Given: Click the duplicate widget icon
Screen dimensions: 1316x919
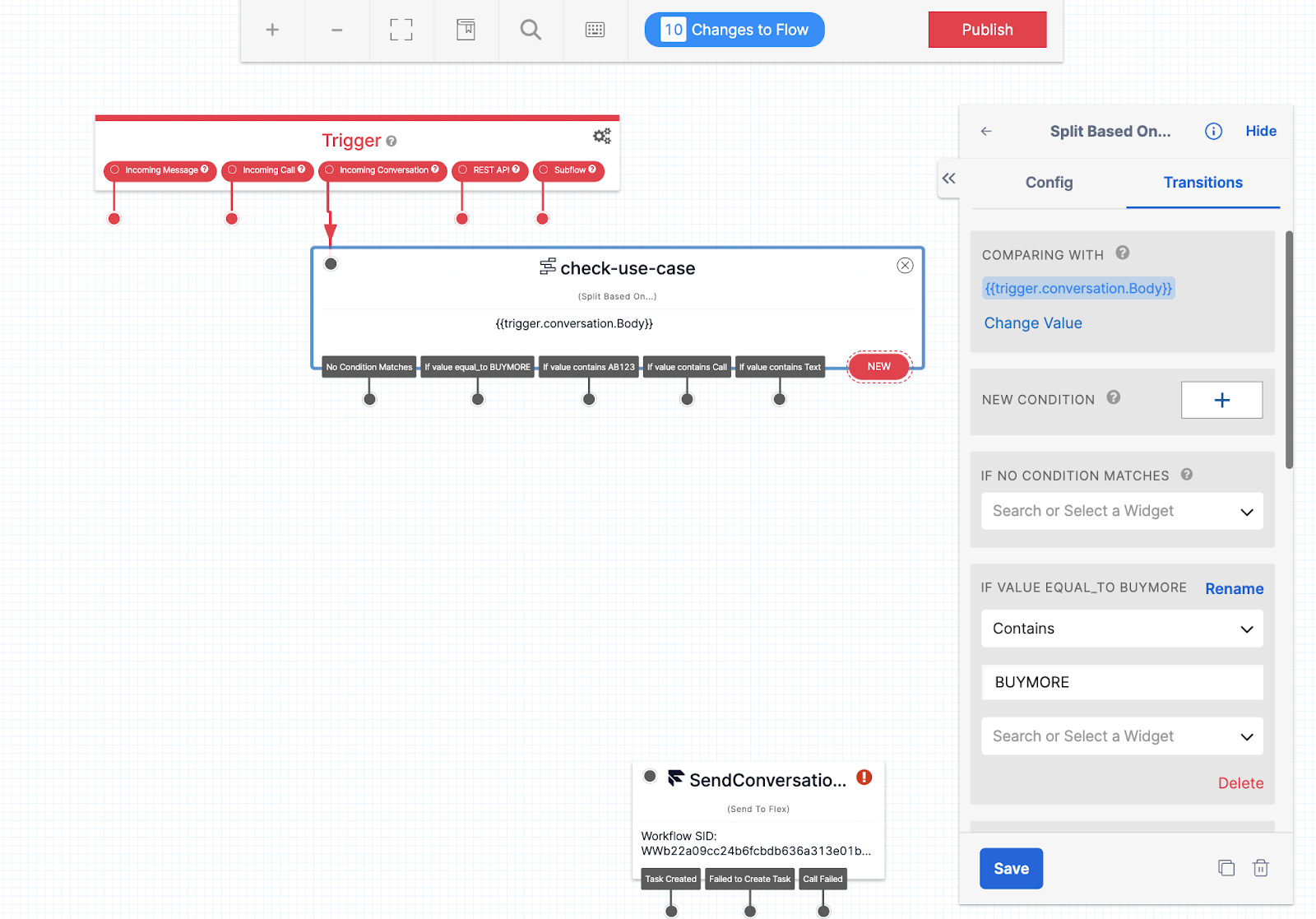Looking at the screenshot, I should [1226, 868].
